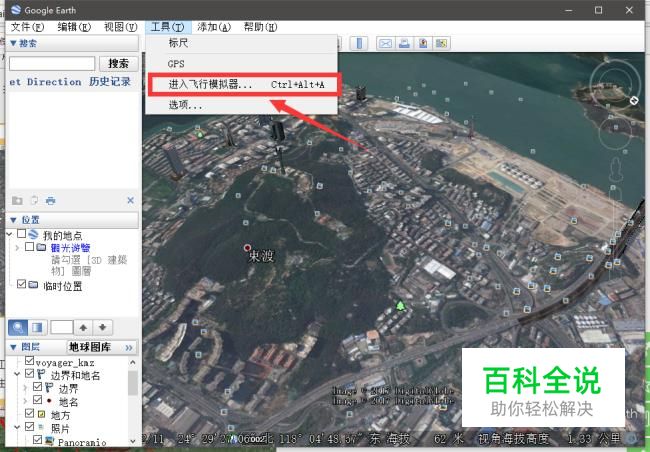Viewport: 650px width, 452px height.
Task: Collapse the 我的地点 tree node
Action: click(10, 235)
